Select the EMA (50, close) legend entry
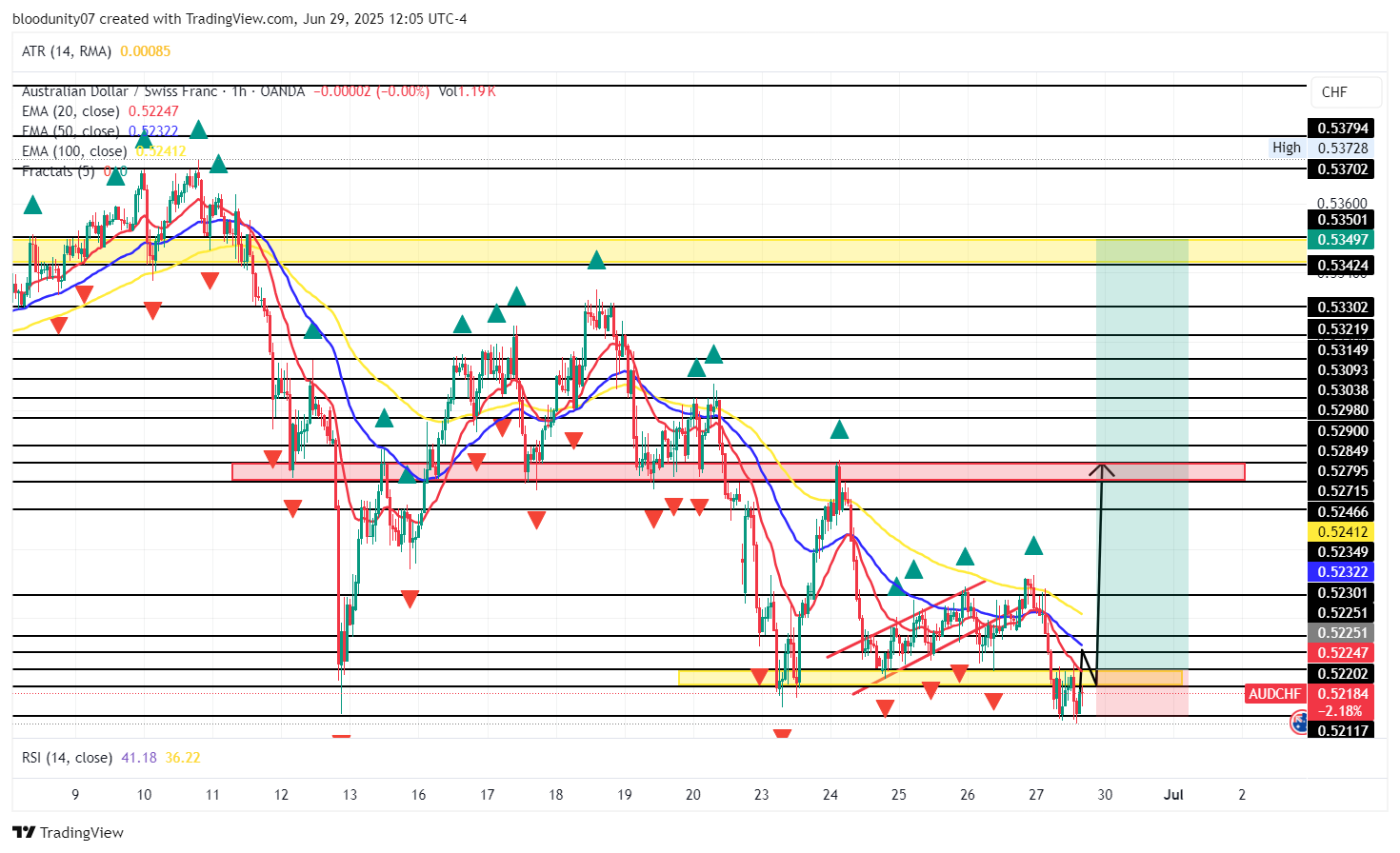The image size is (1400, 853). click(x=70, y=131)
